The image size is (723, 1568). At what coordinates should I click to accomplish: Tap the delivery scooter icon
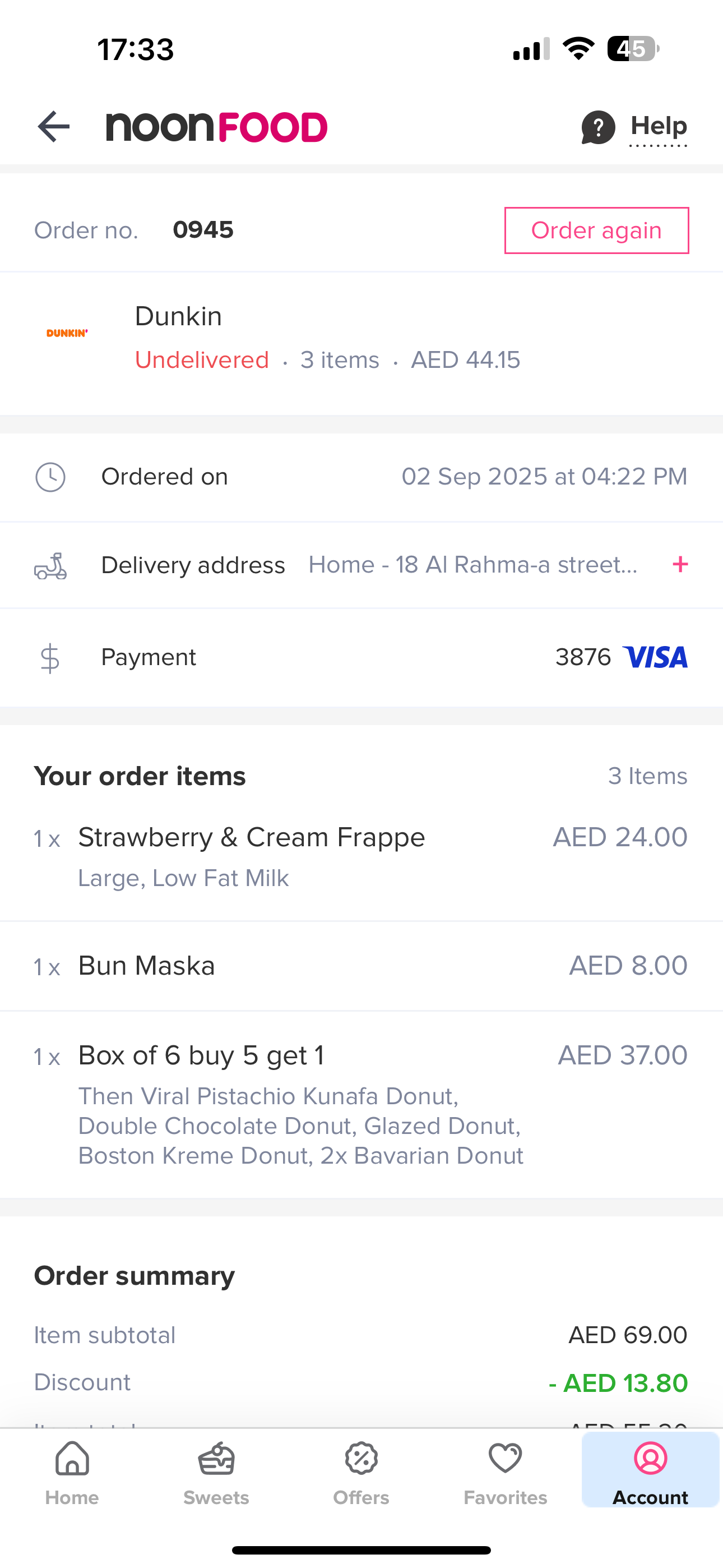tap(50, 565)
